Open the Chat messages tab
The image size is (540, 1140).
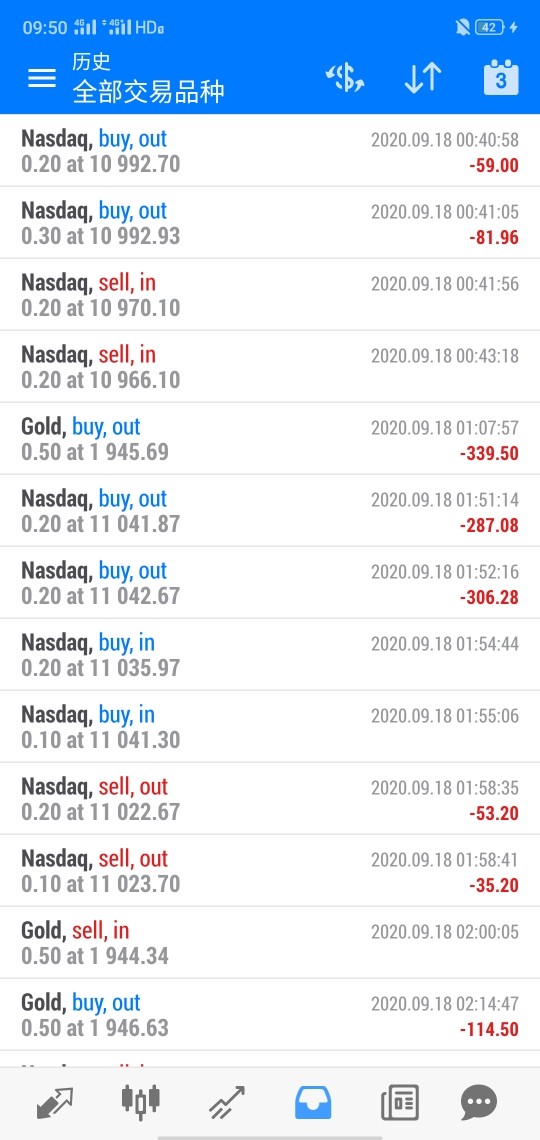pyautogui.click(x=479, y=1102)
